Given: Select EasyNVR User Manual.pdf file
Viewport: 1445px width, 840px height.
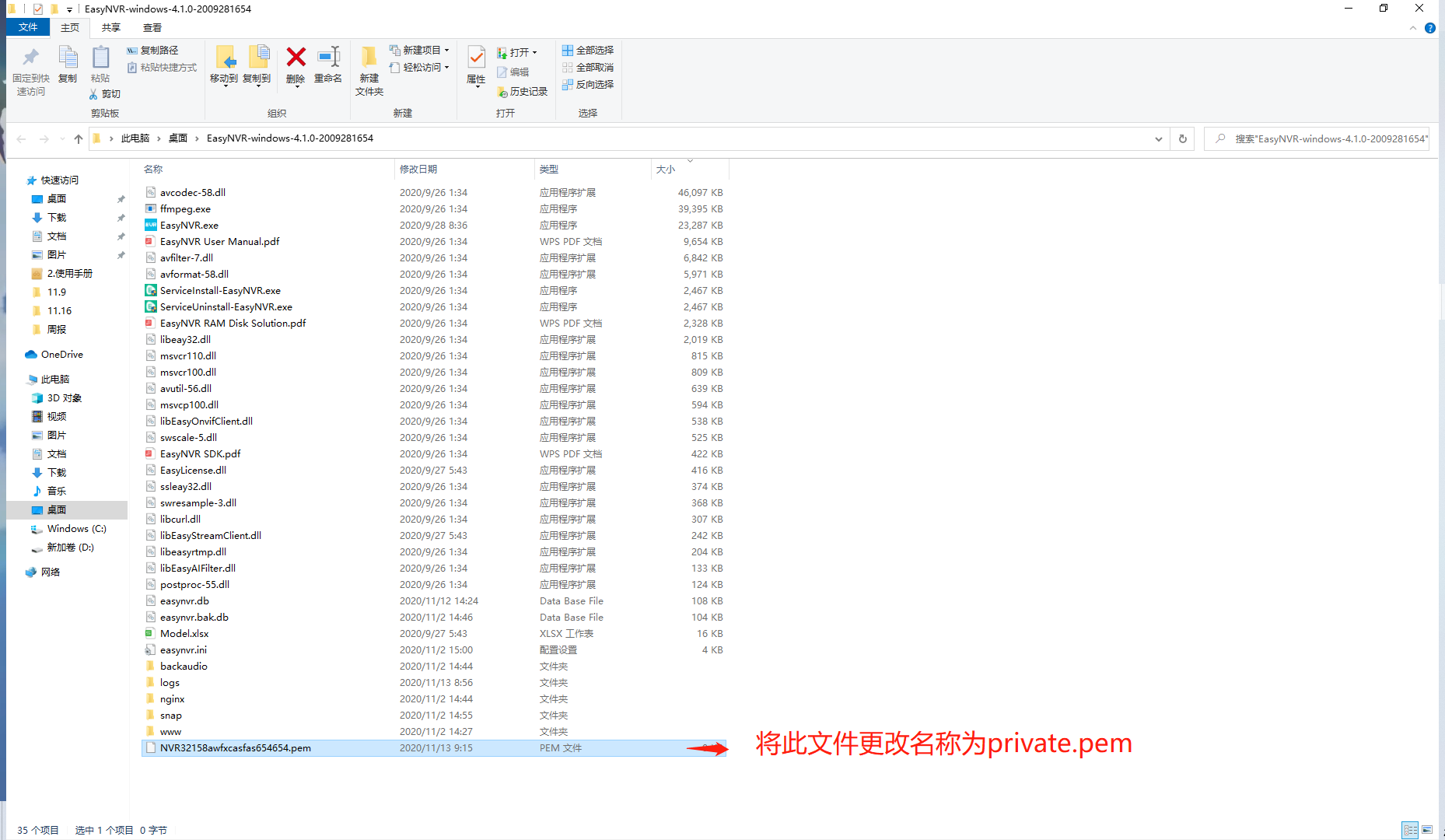Looking at the screenshot, I should pyautogui.click(x=219, y=242).
